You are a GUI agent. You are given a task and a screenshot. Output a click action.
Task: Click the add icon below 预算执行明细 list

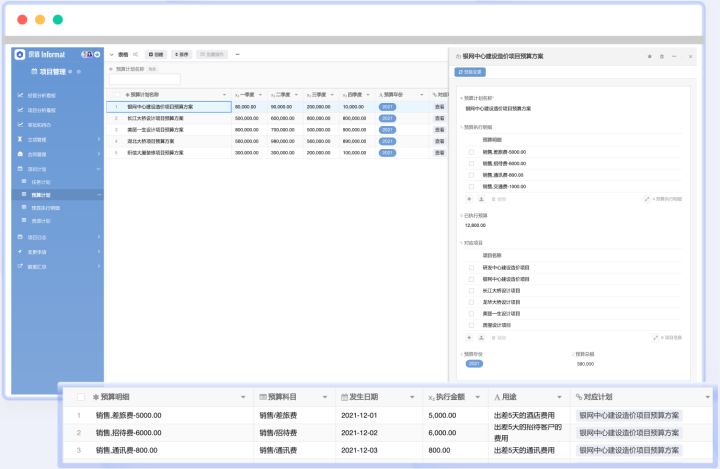coord(469,199)
